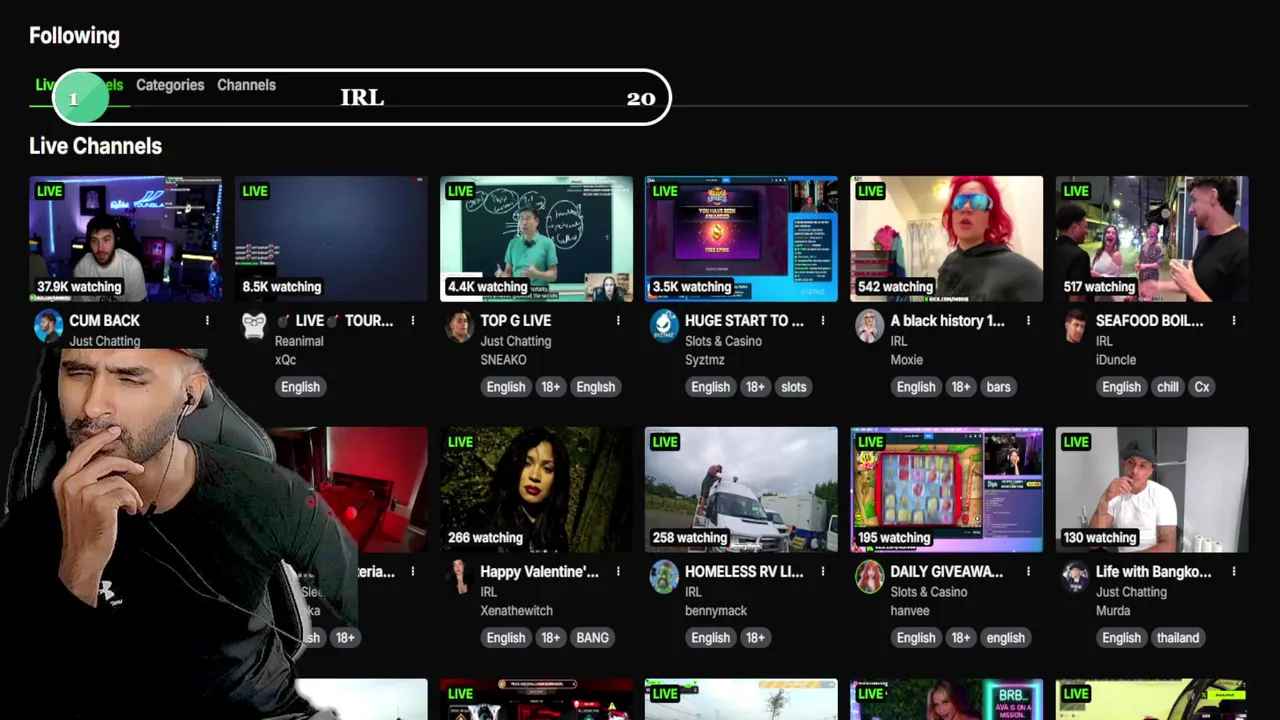Click the chill tag on iDuncle's card
1280x720 pixels.
click(x=1168, y=387)
